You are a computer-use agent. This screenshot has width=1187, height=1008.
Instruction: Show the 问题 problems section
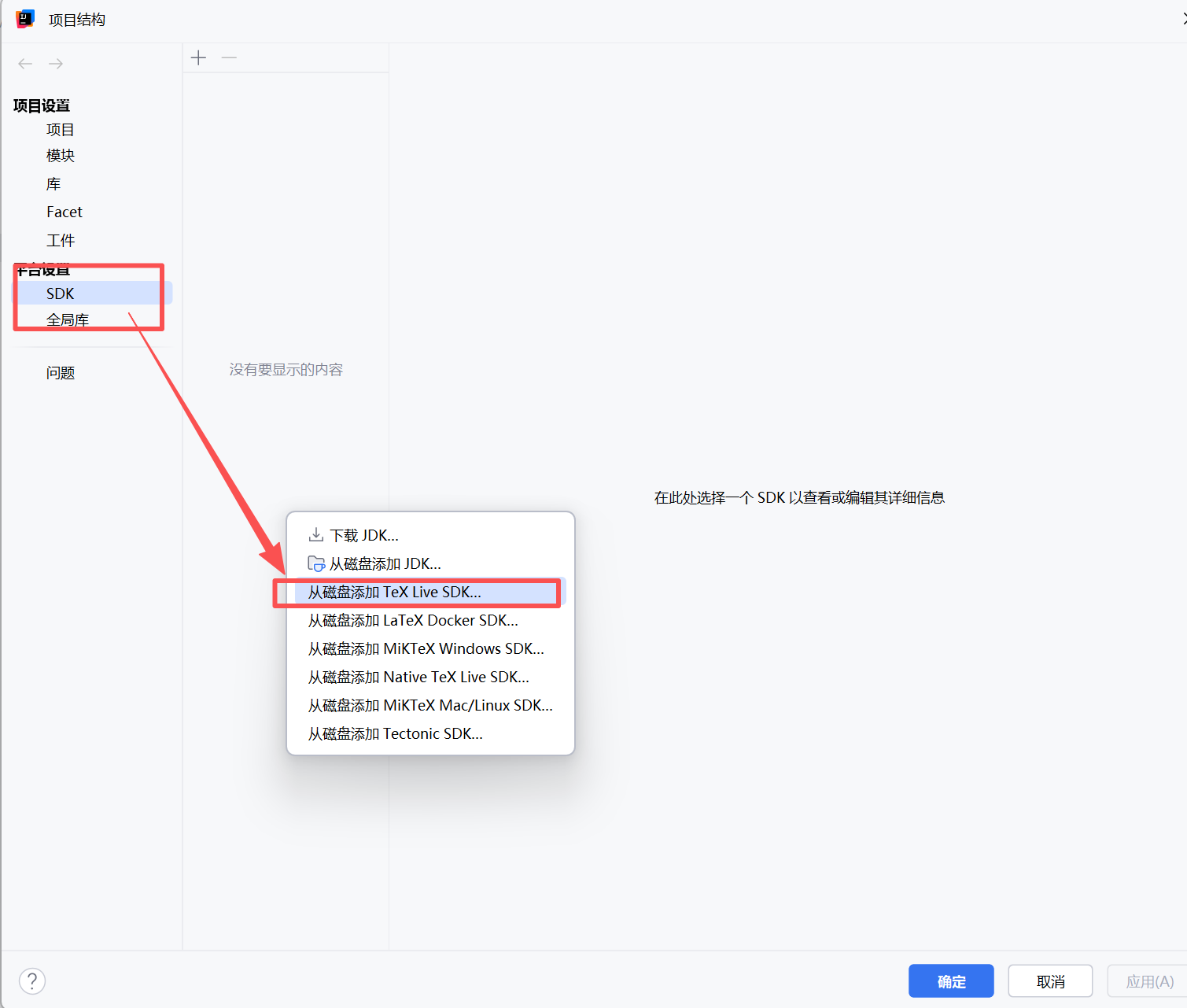pyautogui.click(x=61, y=372)
